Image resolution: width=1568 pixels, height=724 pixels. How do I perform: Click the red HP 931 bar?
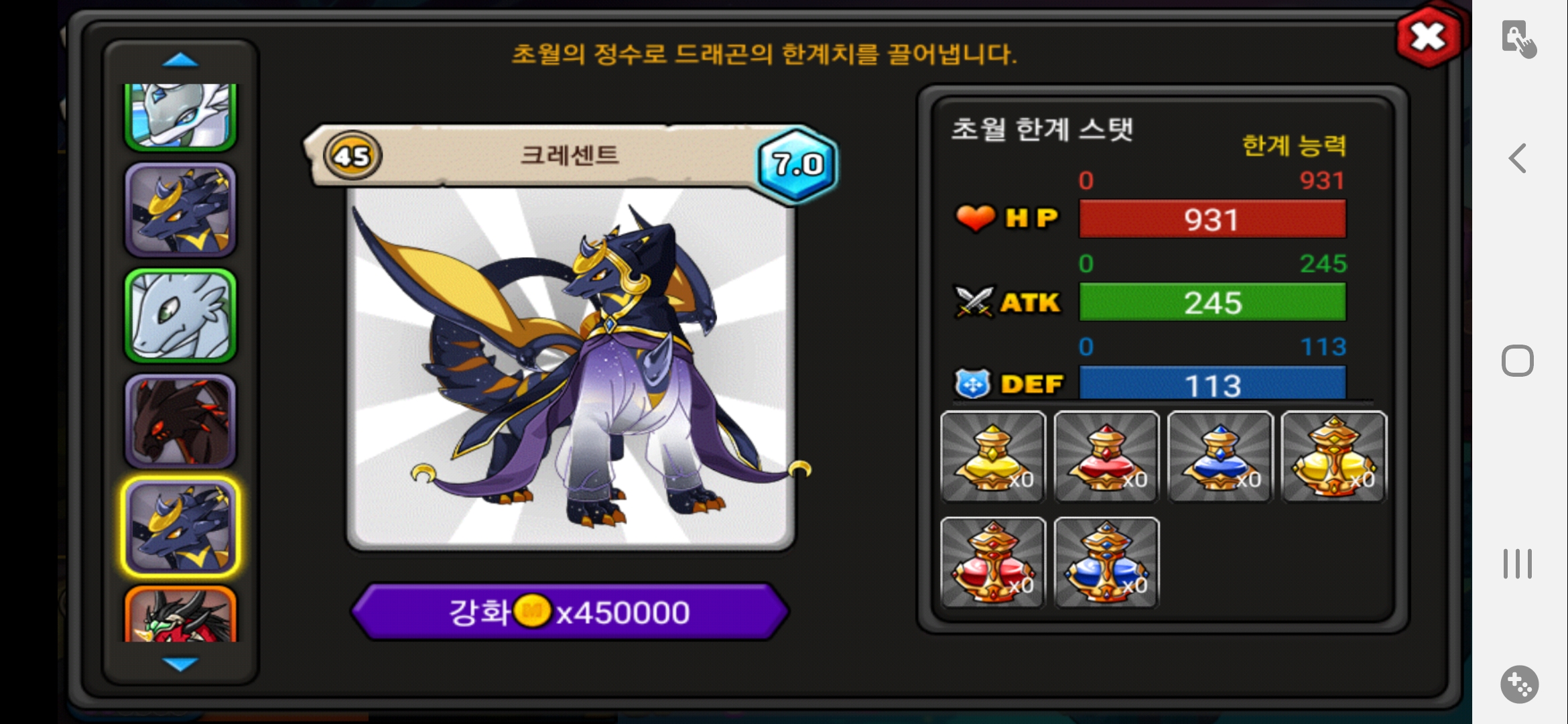click(1212, 219)
